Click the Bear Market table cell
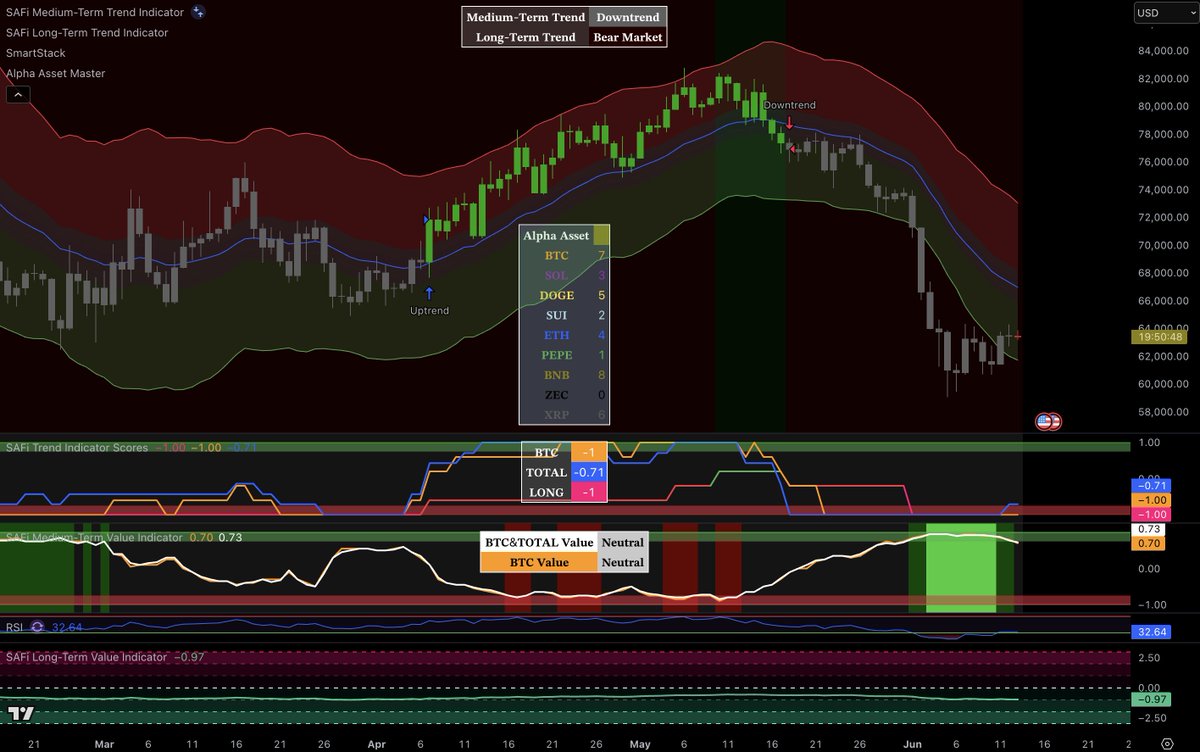 tap(628, 37)
